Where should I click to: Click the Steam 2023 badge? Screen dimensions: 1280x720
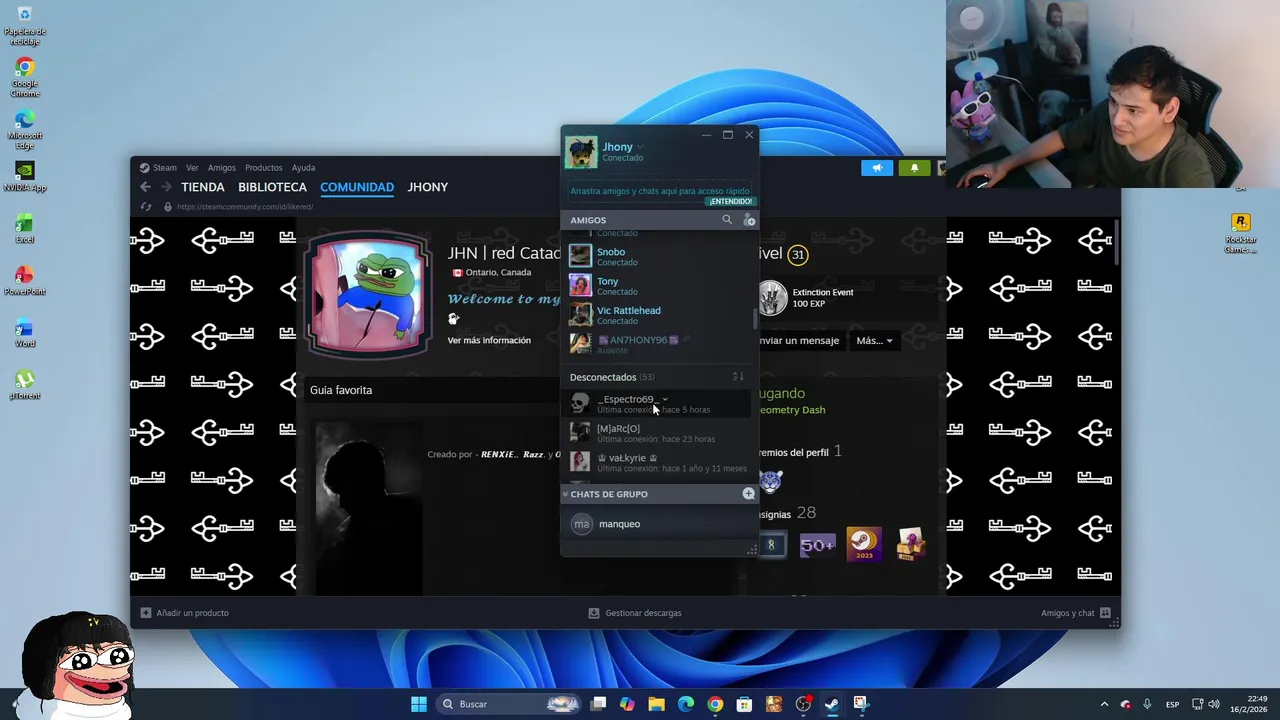pyautogui.click(x=864, y=544)
